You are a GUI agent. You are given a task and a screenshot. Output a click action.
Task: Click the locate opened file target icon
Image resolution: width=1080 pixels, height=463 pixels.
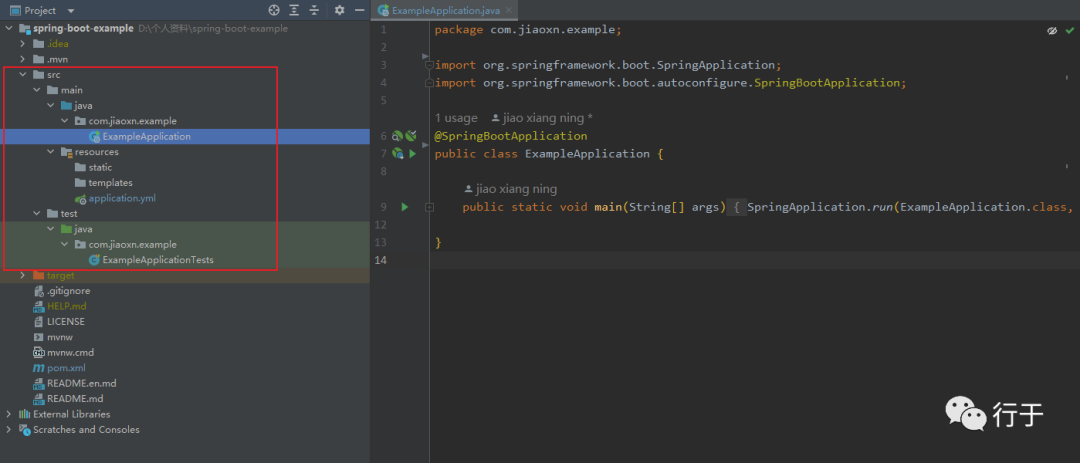click(x=274, y=10)
